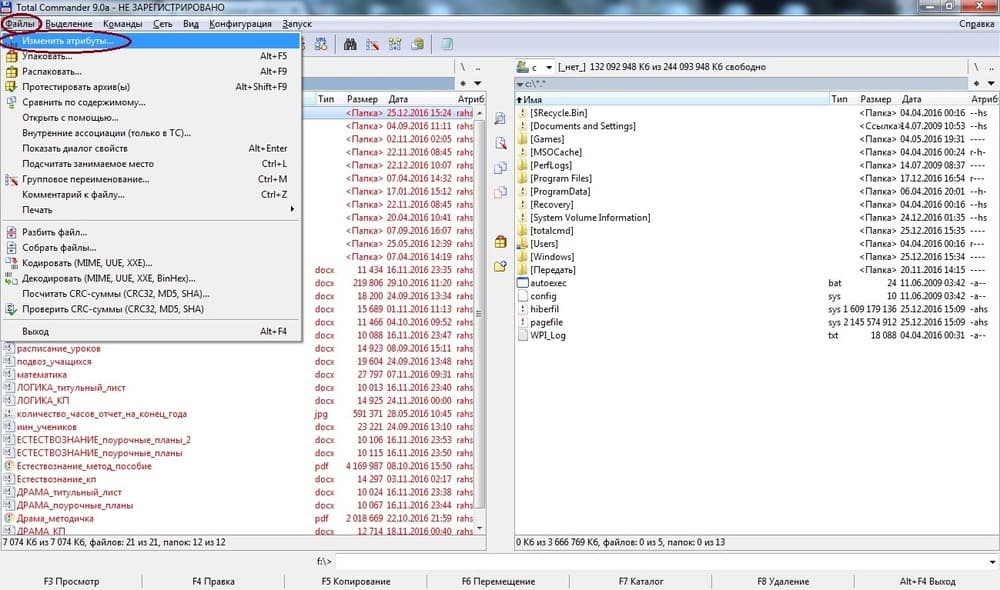
Task: Sort right panel by Размер column header
Action: click(875, 99)
